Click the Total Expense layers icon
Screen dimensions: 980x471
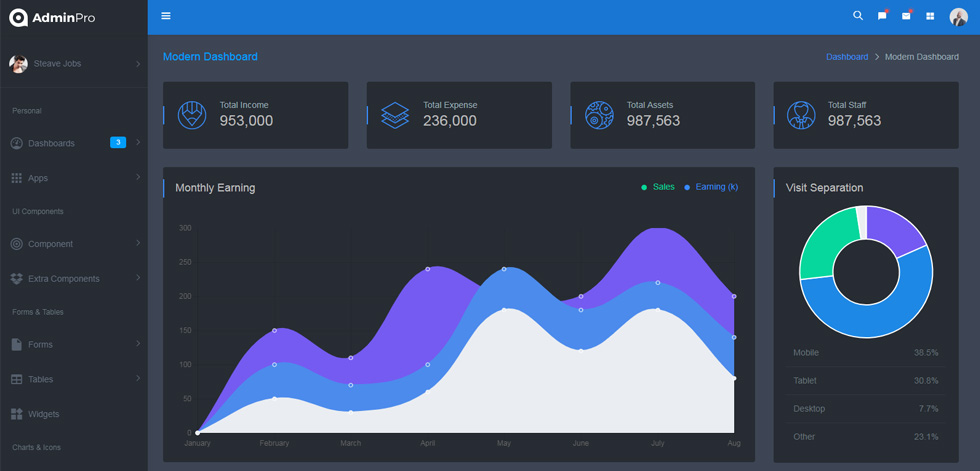395,116
